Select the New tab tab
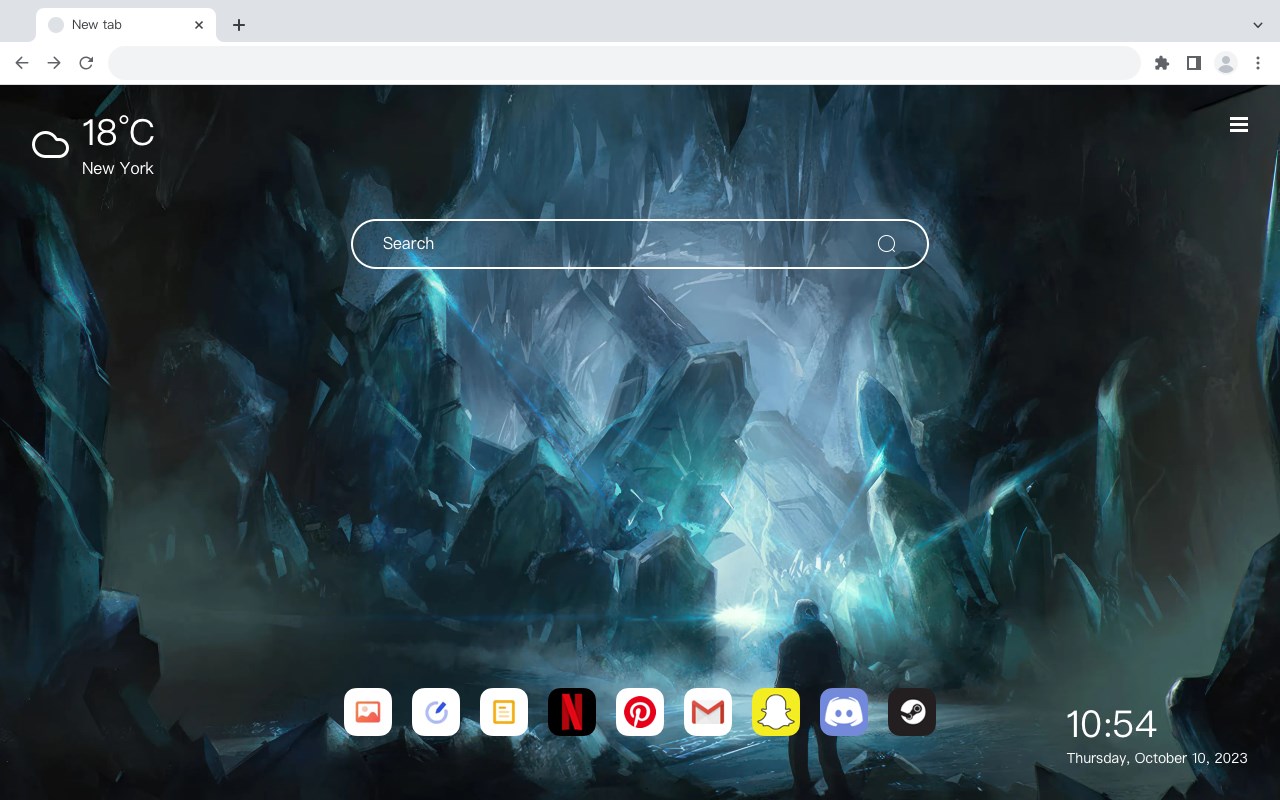1280x800 pixels. (126, 25)
